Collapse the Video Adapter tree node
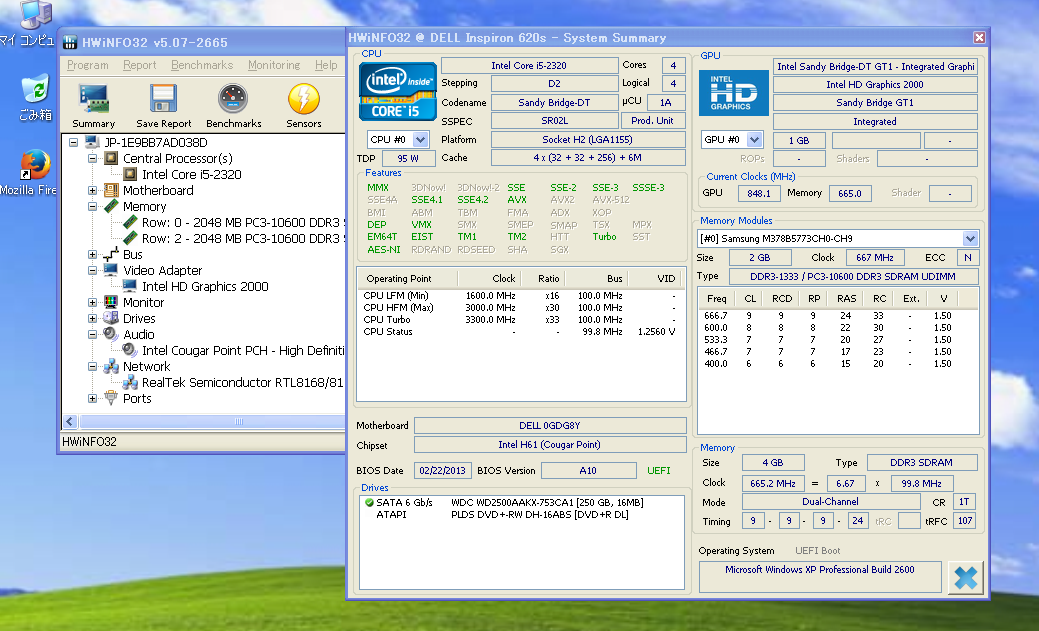Image resolution: width=1039 pixels, height=631 pixels. tap(93, 270)
